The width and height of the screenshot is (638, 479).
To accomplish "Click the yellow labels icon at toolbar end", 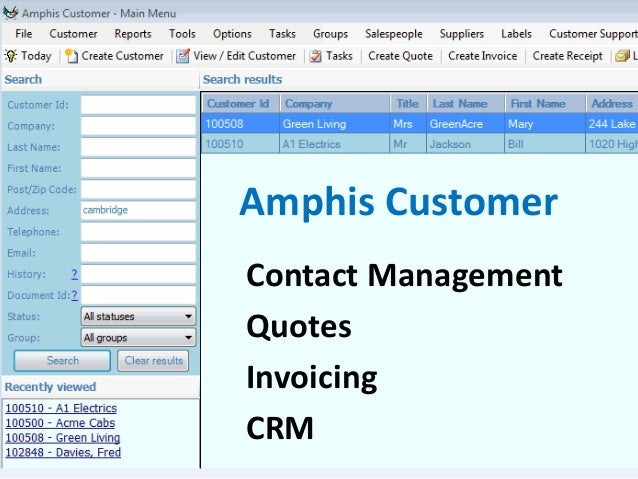I will (x=622, y=56).
